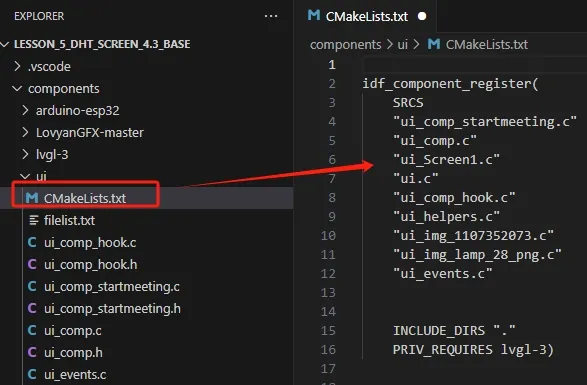Select the CMakeLists.txt editor tab

point(366,16)
